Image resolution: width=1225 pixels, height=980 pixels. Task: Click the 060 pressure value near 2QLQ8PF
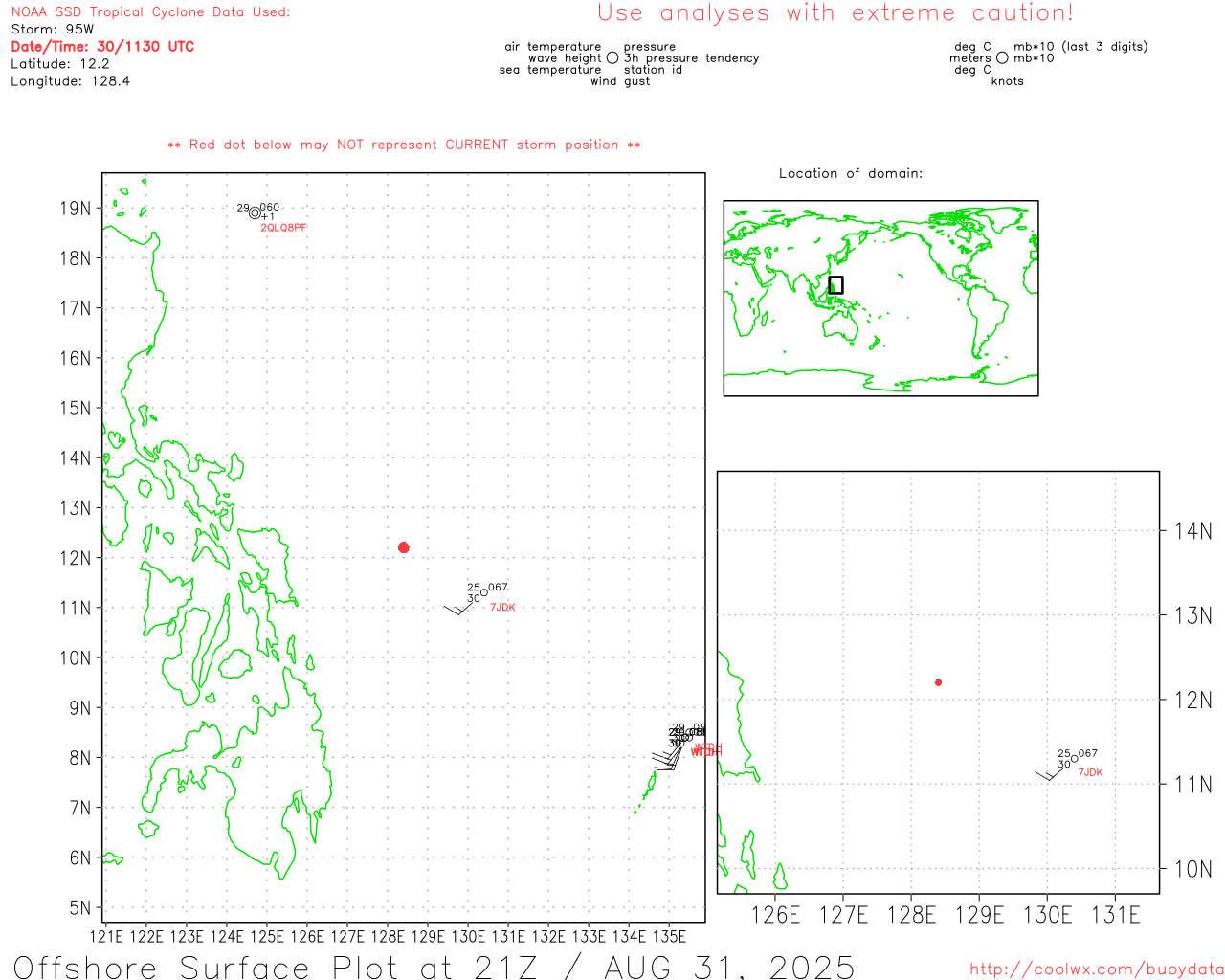270,208
